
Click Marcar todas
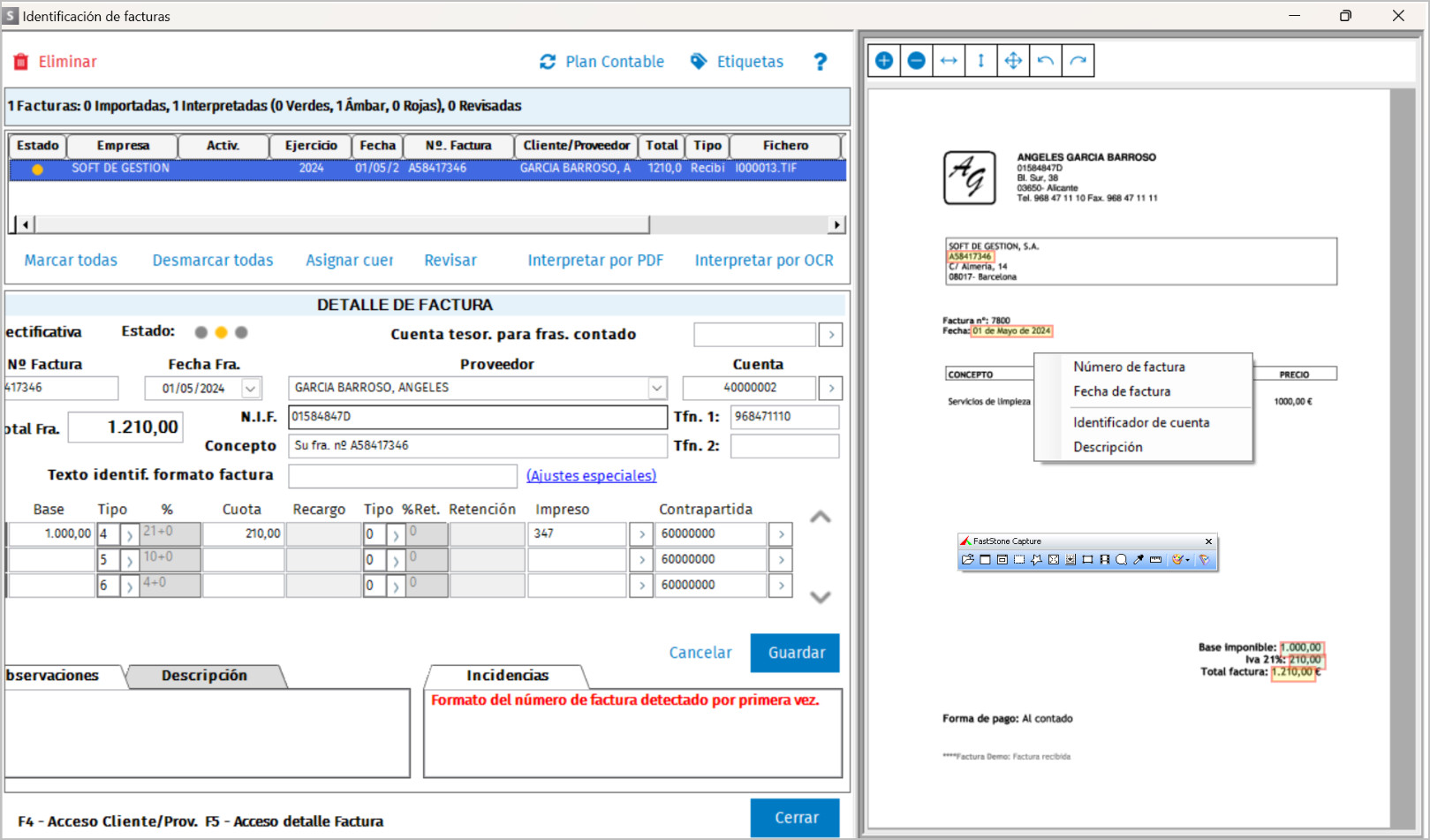point(71,261)
